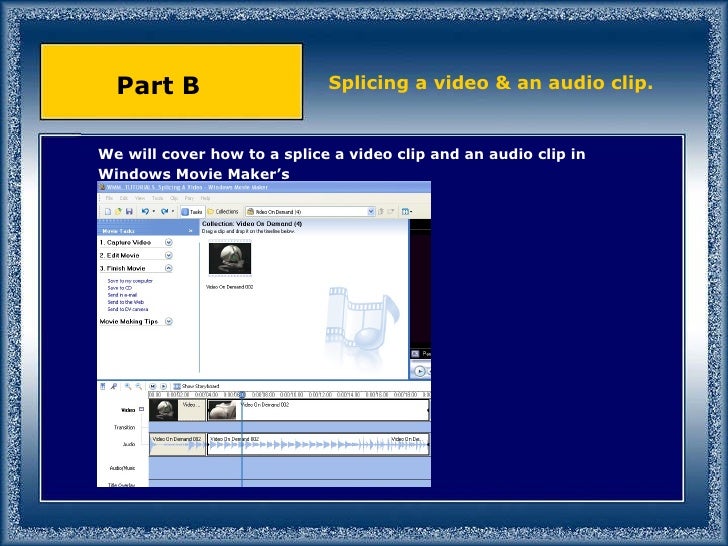This screenshot has width=728, height=546.
Task: Click the Part B yellow title box
Action: tap(172, 82)
